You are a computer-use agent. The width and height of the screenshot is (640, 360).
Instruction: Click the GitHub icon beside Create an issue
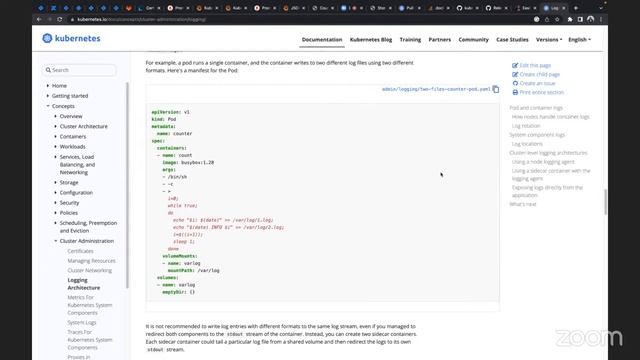pos(515,83)
